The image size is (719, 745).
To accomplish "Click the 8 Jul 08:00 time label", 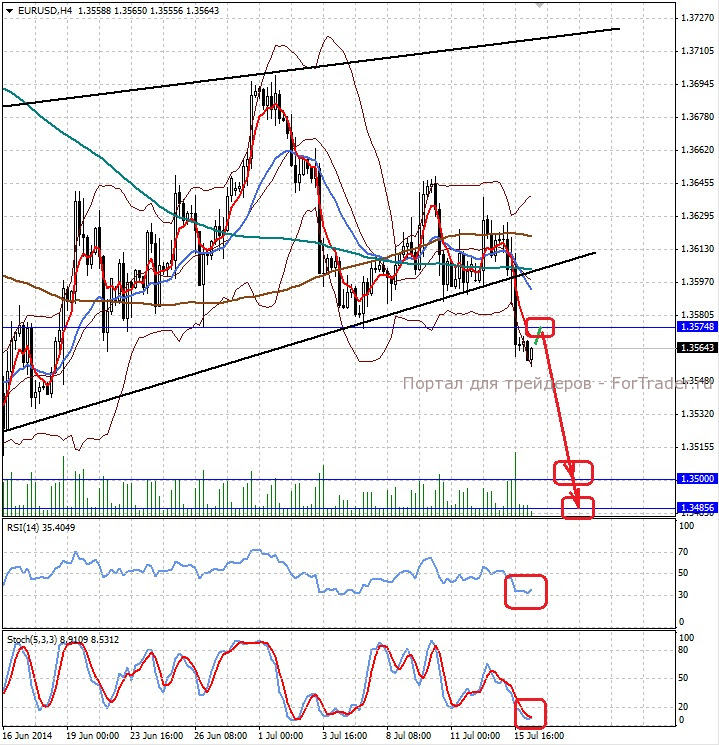I will 409,735.
